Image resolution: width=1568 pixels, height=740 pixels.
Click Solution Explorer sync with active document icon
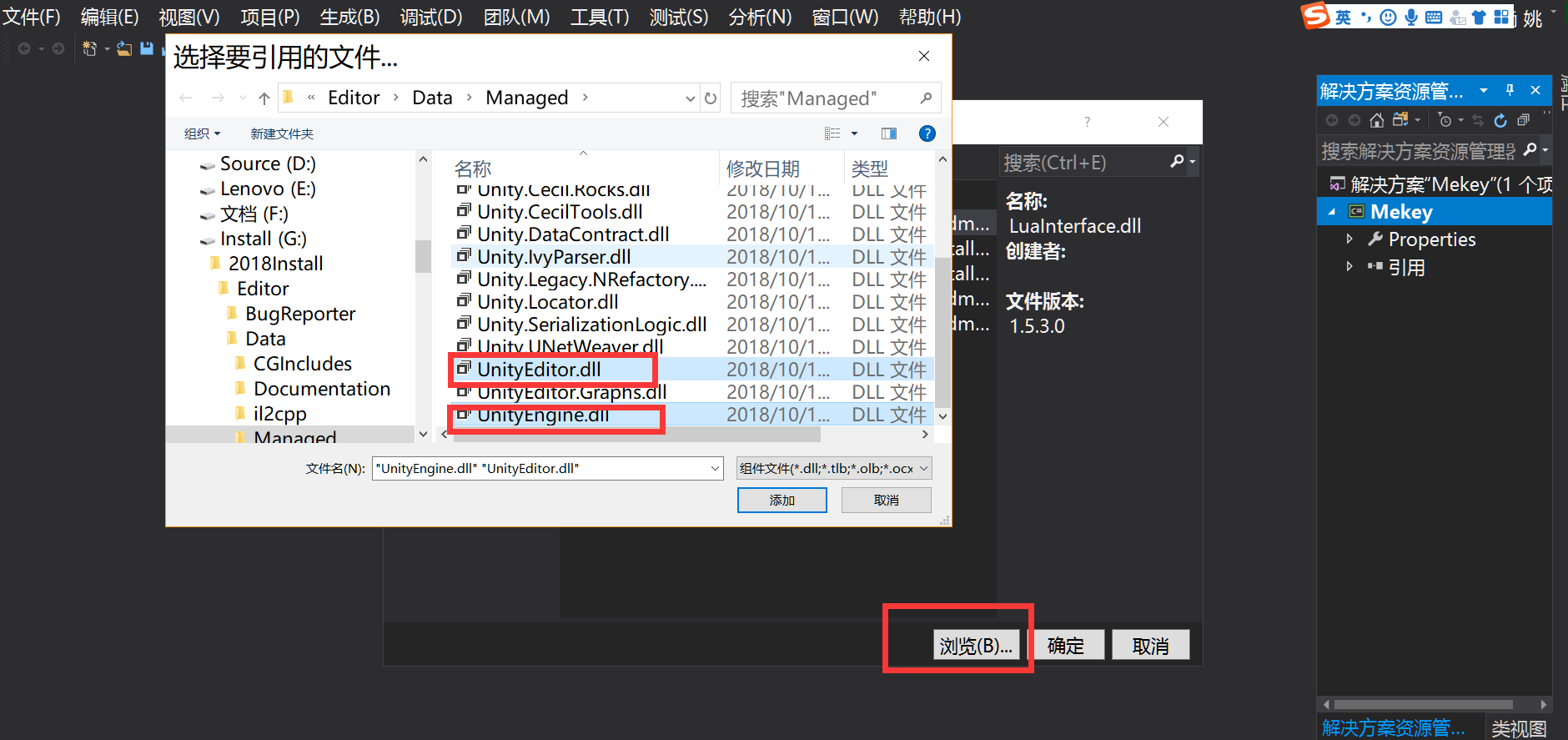click(1477, 120)
